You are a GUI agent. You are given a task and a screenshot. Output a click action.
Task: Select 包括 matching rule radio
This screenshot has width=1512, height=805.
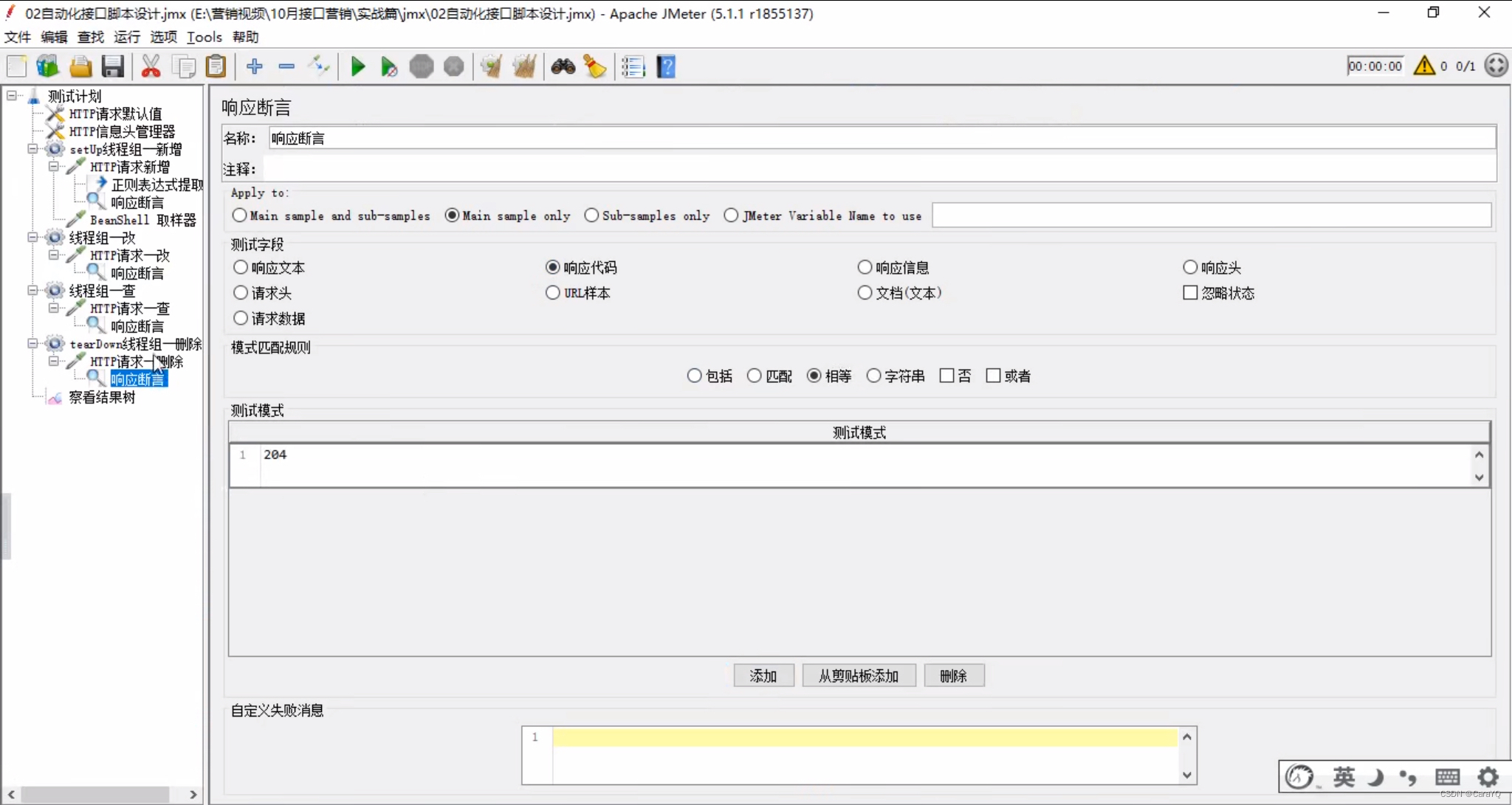click(694, 376)
